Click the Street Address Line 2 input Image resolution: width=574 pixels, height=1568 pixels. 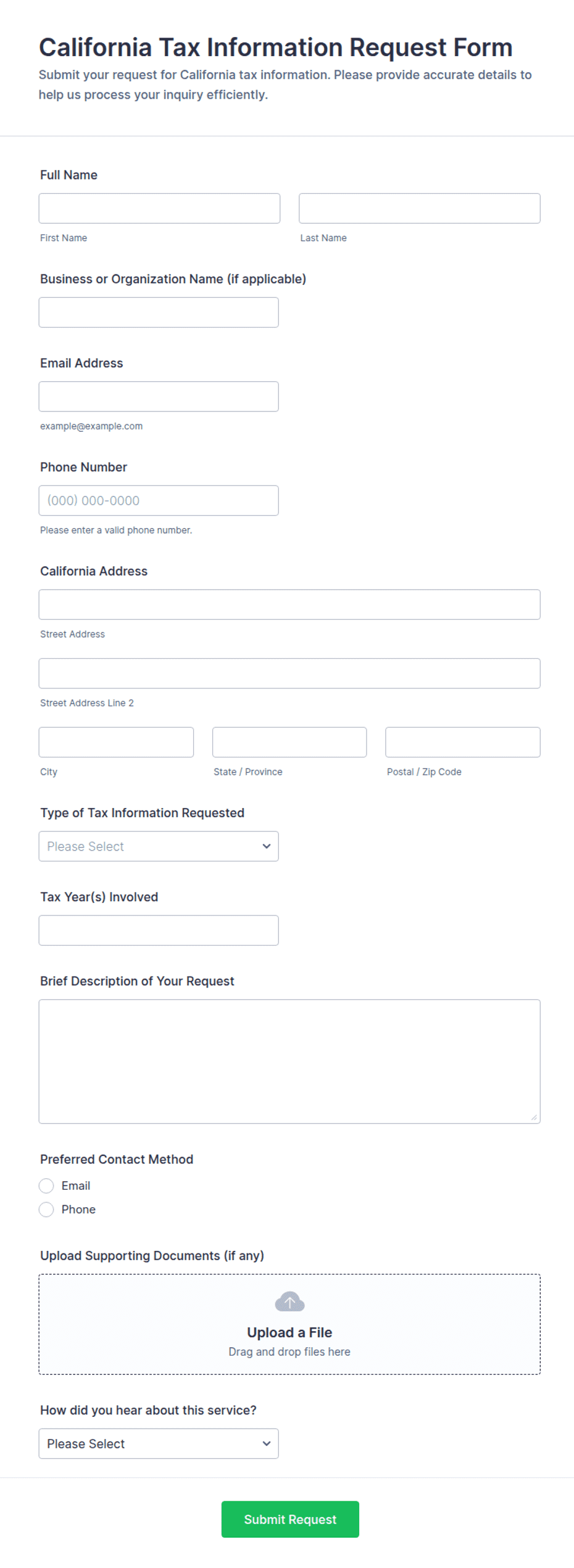[x=289, y=673]
